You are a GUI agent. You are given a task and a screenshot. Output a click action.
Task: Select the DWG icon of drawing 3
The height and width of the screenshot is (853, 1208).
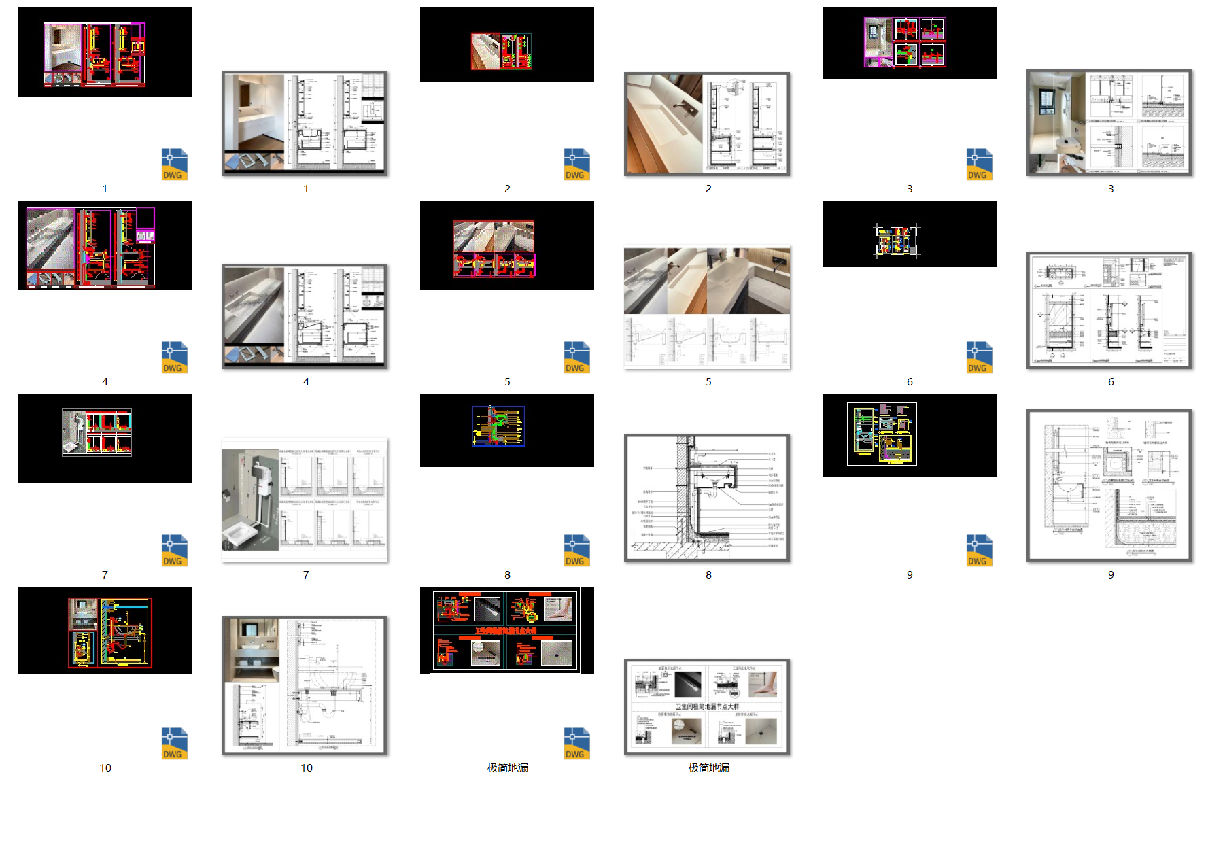(979, 163)
